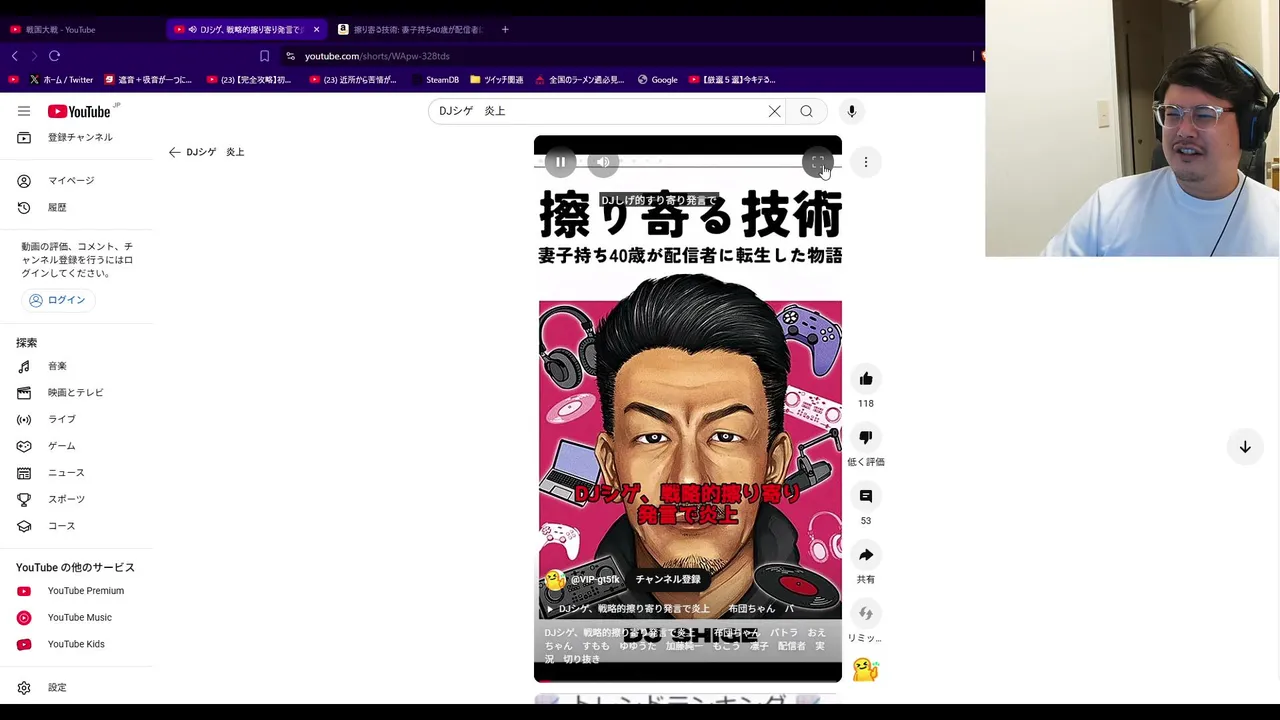Image resolution: width=1280 pixels, height=720 pixels.
Task: Open the ツイッチ関連 bookmark folder
Action: [x=496, y=80]
